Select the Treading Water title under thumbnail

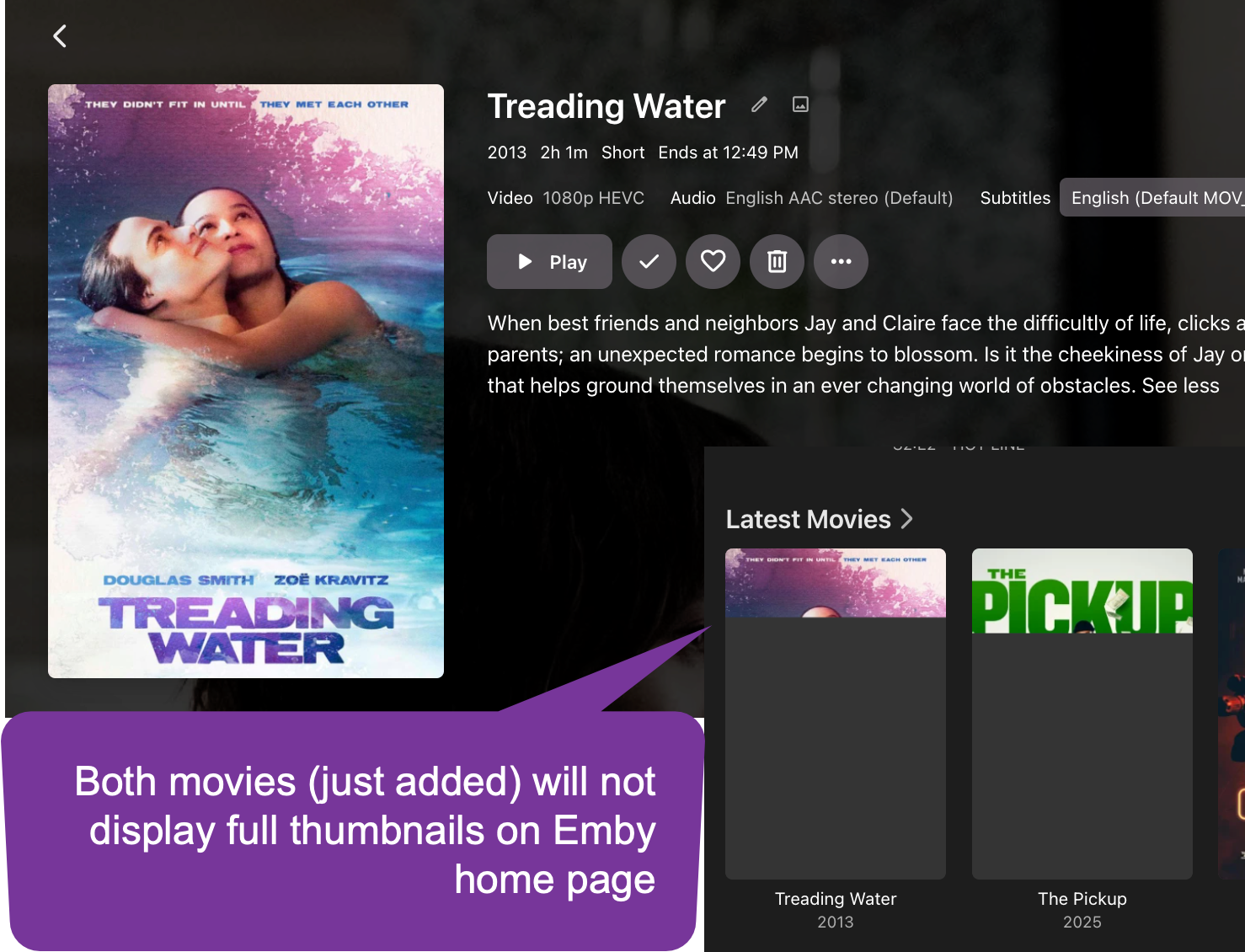click(836, 899)
